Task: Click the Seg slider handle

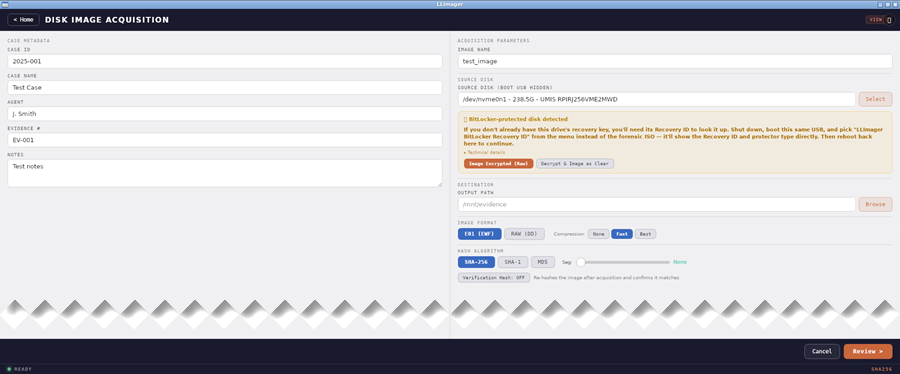Action: pyautogui.click(x=580, y=262)
